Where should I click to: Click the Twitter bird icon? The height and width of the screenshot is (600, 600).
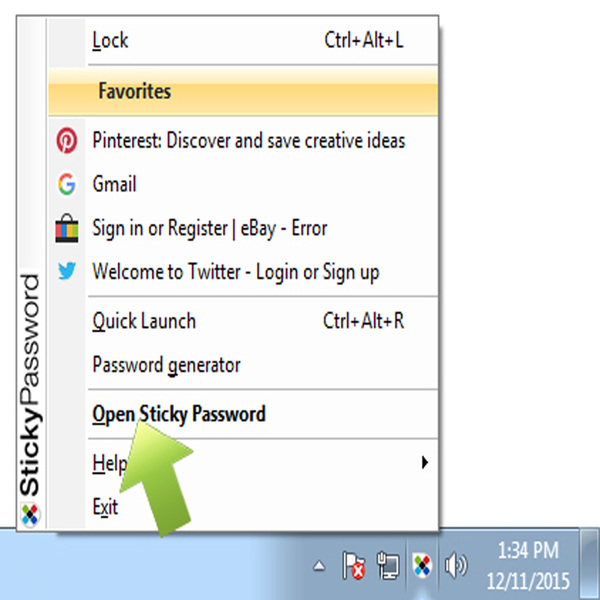point(67,271)
